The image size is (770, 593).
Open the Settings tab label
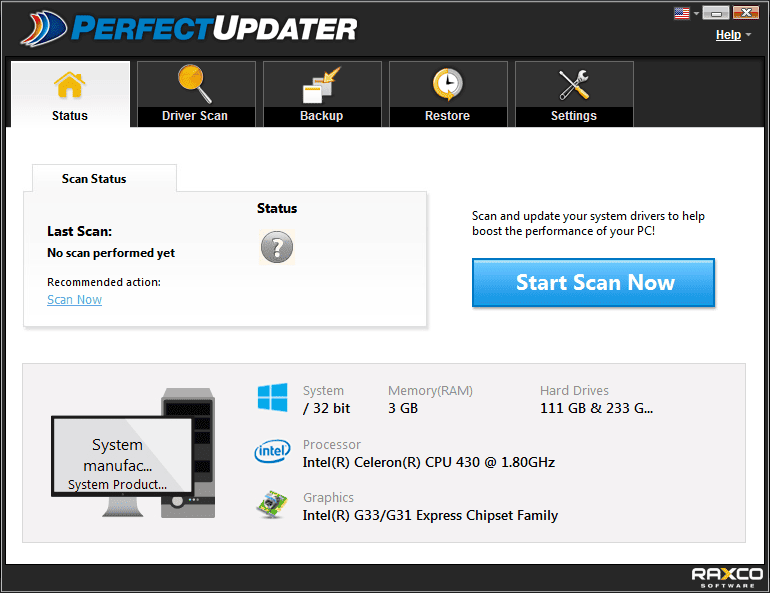pos(574,116)
